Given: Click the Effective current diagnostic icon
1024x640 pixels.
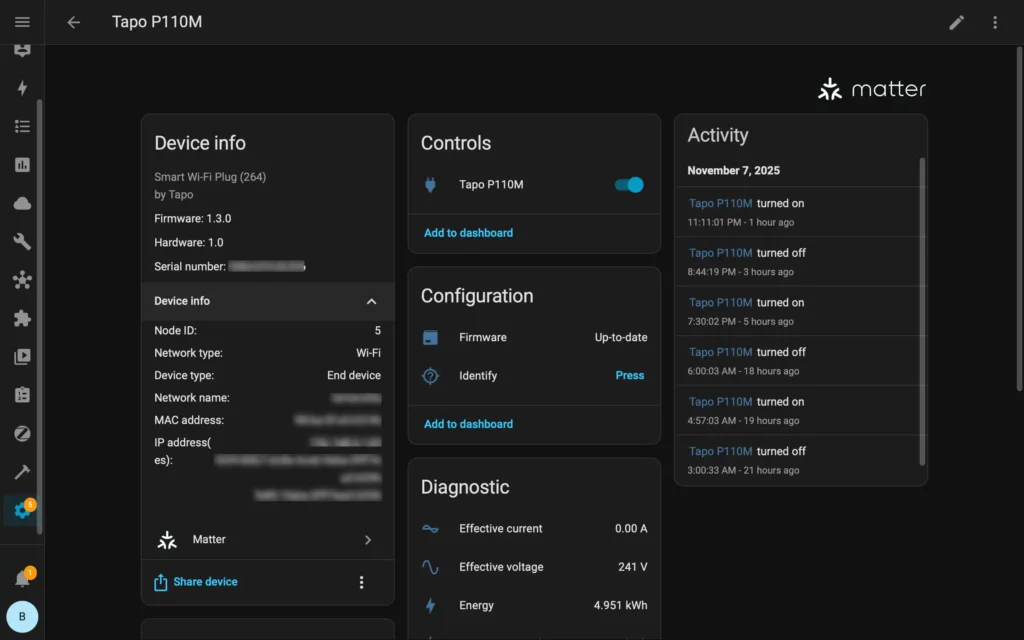Looking at the screenshot, I should pyautogui.click(x=432, y=528).
